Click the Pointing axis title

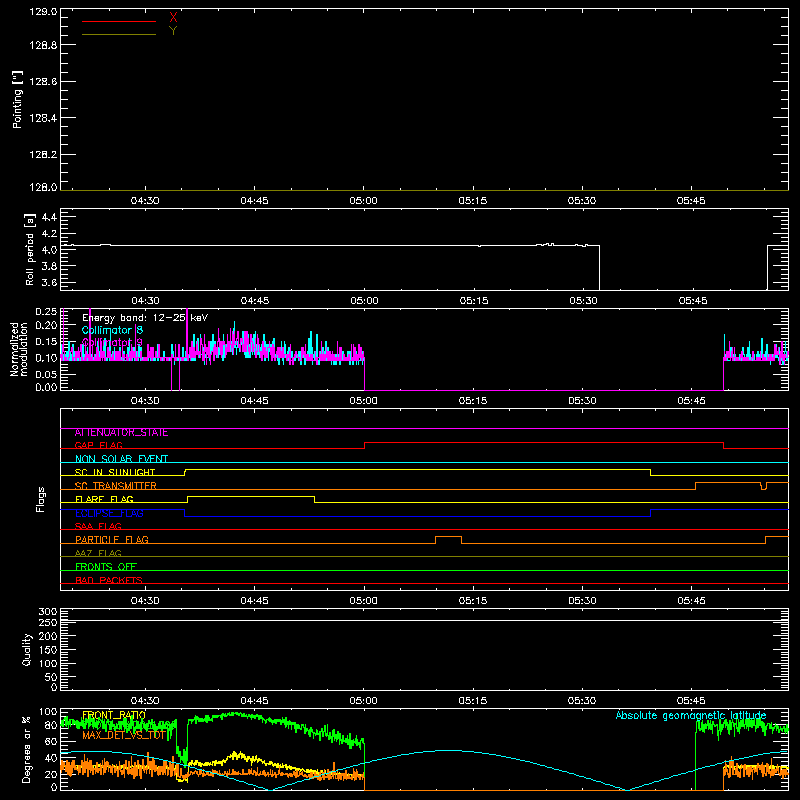pos(17,99)
